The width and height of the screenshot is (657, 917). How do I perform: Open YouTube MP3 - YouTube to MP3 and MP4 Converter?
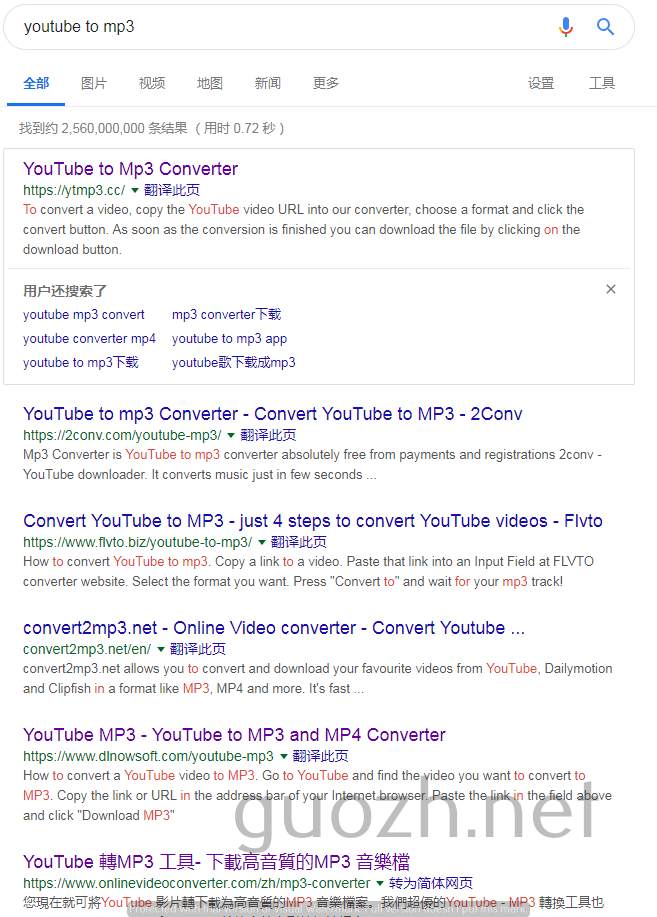pos(234,735)
